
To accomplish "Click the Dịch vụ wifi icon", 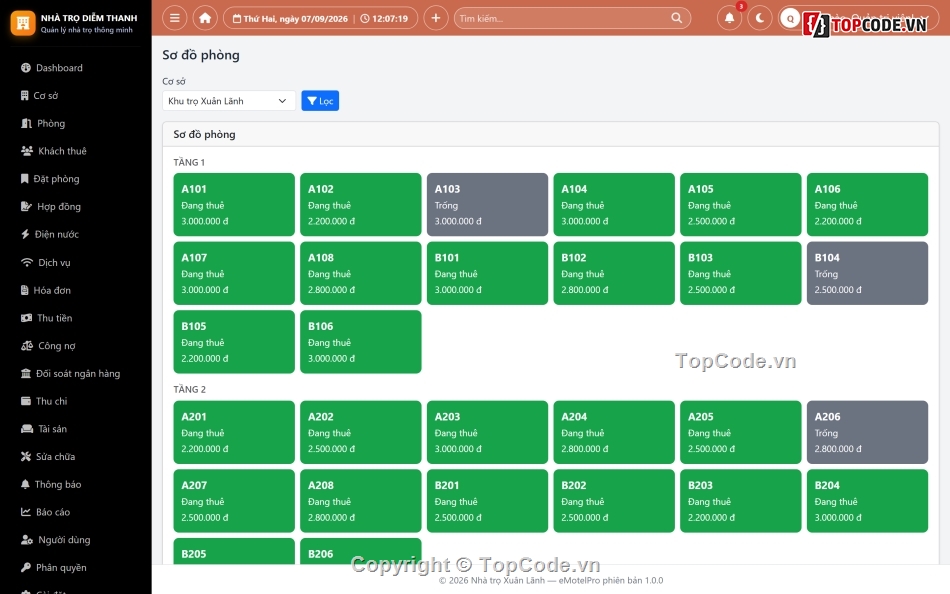I will click(x=27, y=262).
